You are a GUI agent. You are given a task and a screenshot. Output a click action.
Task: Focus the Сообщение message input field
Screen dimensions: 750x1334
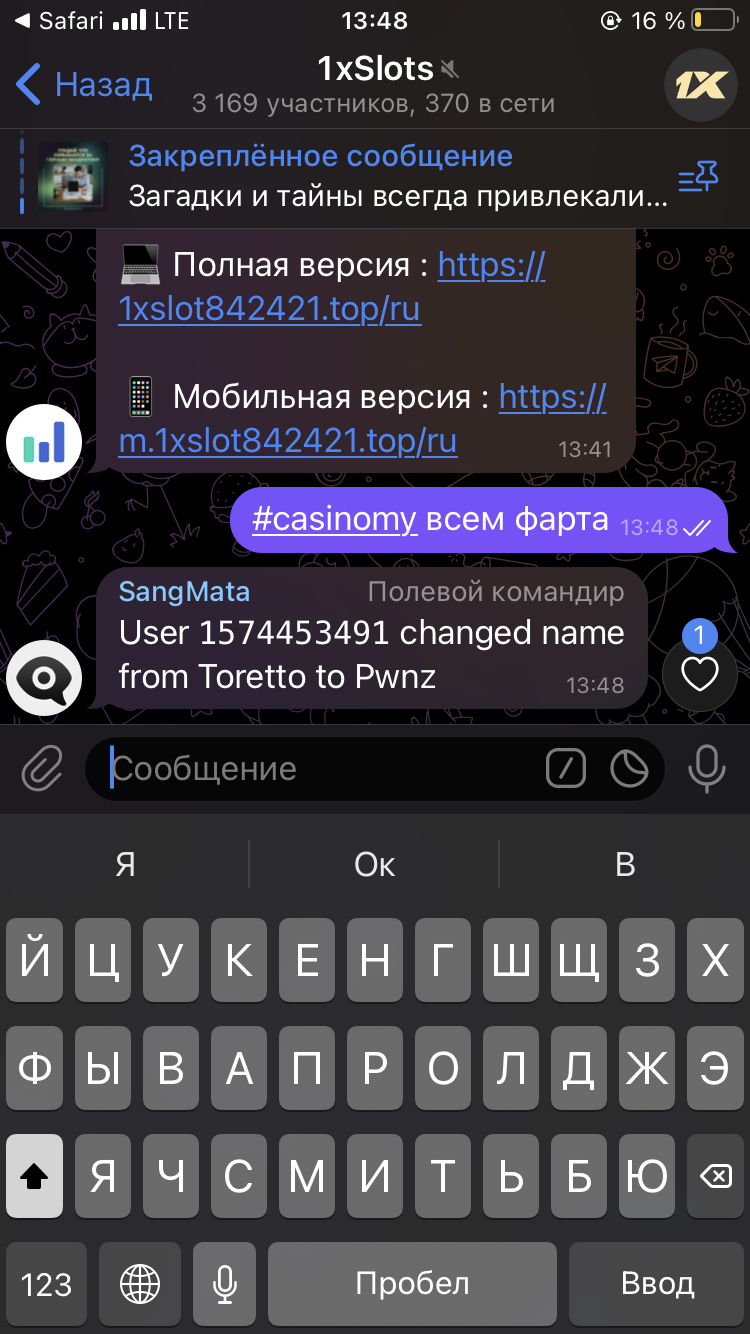coord(325,769)
